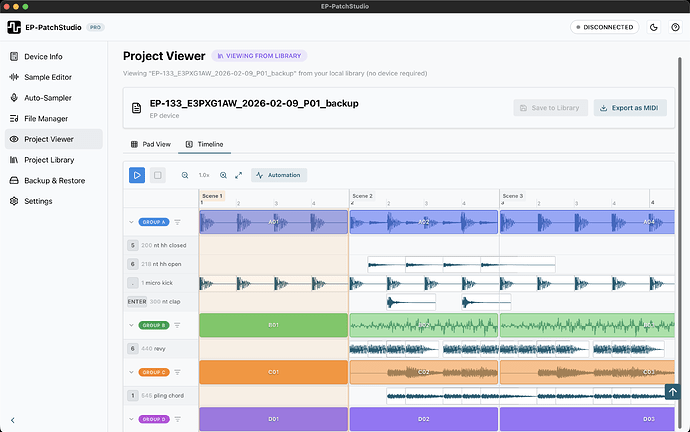This screenshot has height=432, width=690.
Task: Click the fit-to-view expand arrows icon
Action: click(x=238, y=175)
